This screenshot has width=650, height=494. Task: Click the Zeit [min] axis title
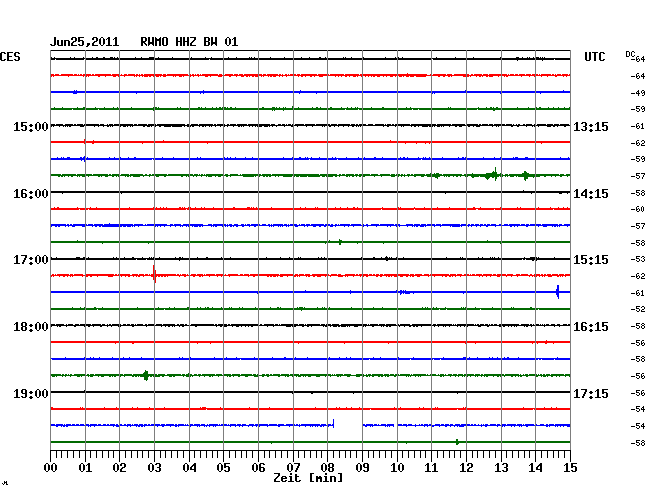pos(308,478)
